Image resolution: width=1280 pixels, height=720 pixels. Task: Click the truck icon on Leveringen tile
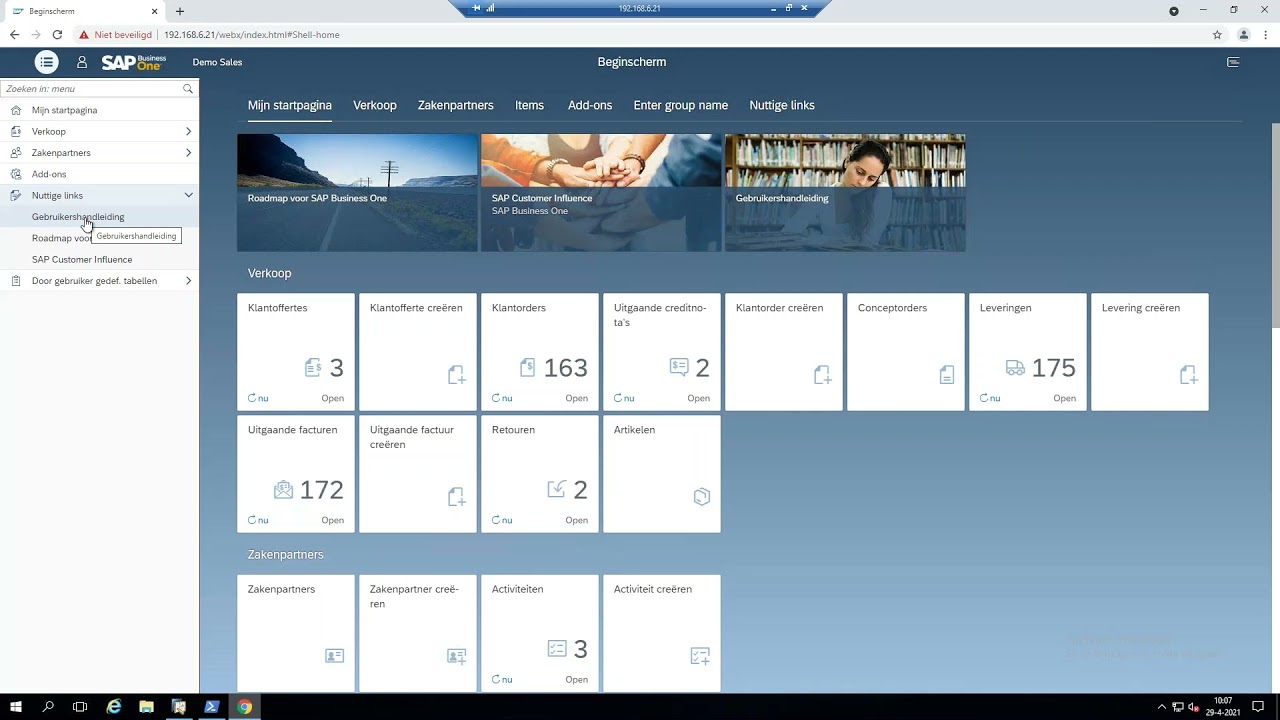coord(1015,368)
